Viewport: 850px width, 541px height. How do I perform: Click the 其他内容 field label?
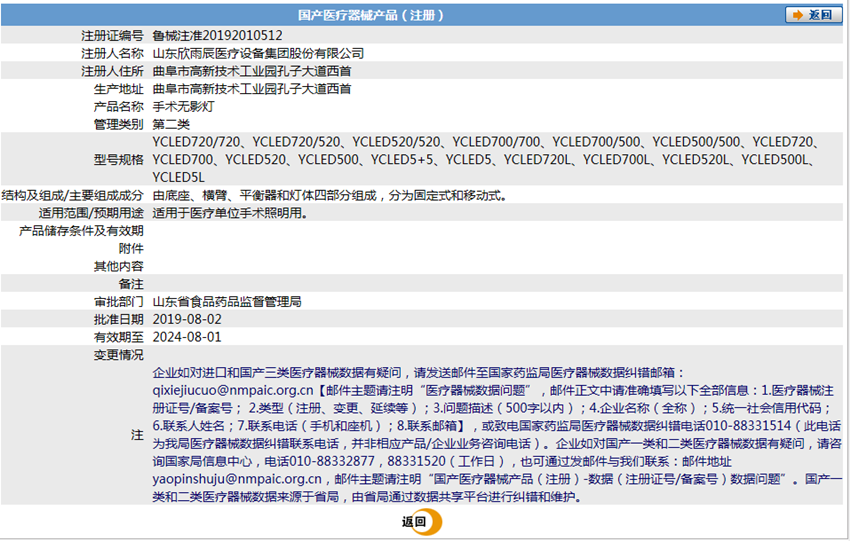[x=119, y=267]
